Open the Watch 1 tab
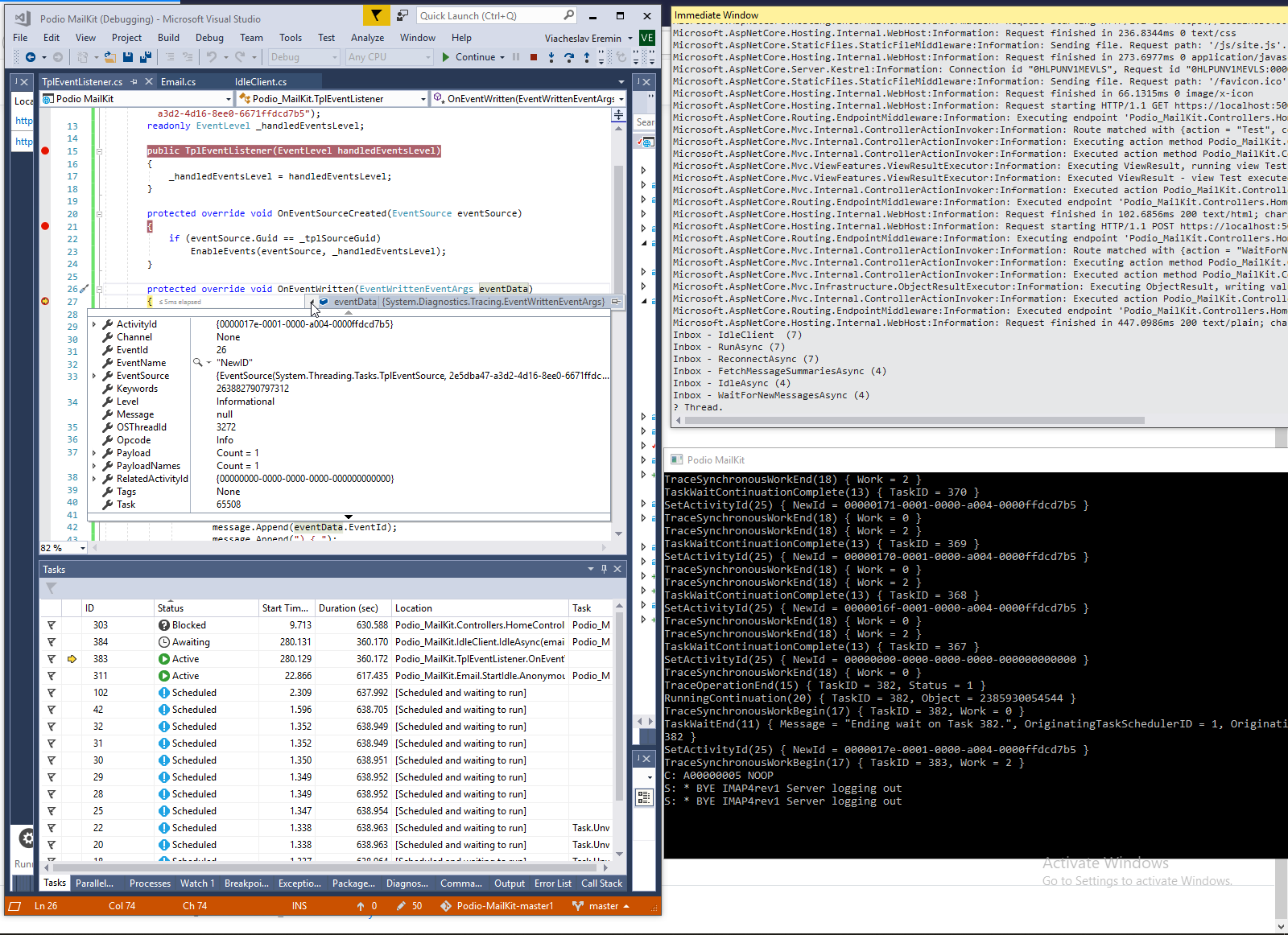 [x=197, y=884]
